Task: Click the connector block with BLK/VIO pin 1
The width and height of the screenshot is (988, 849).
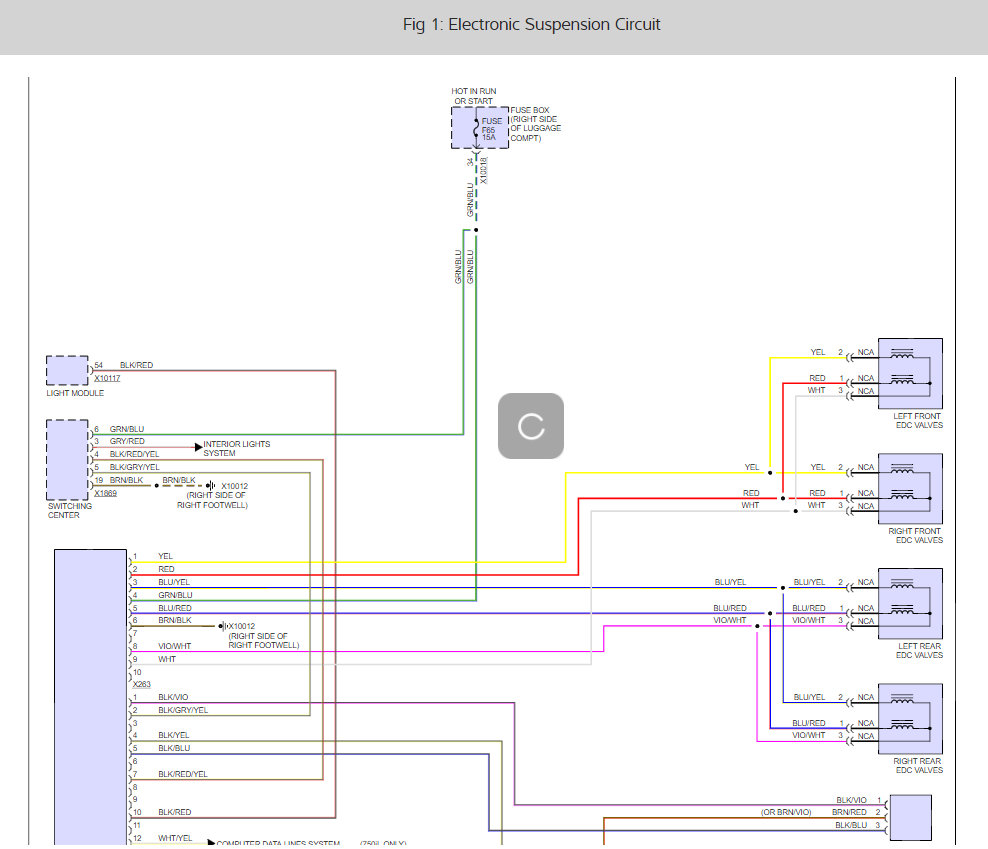Action: (x=910, y=817)
